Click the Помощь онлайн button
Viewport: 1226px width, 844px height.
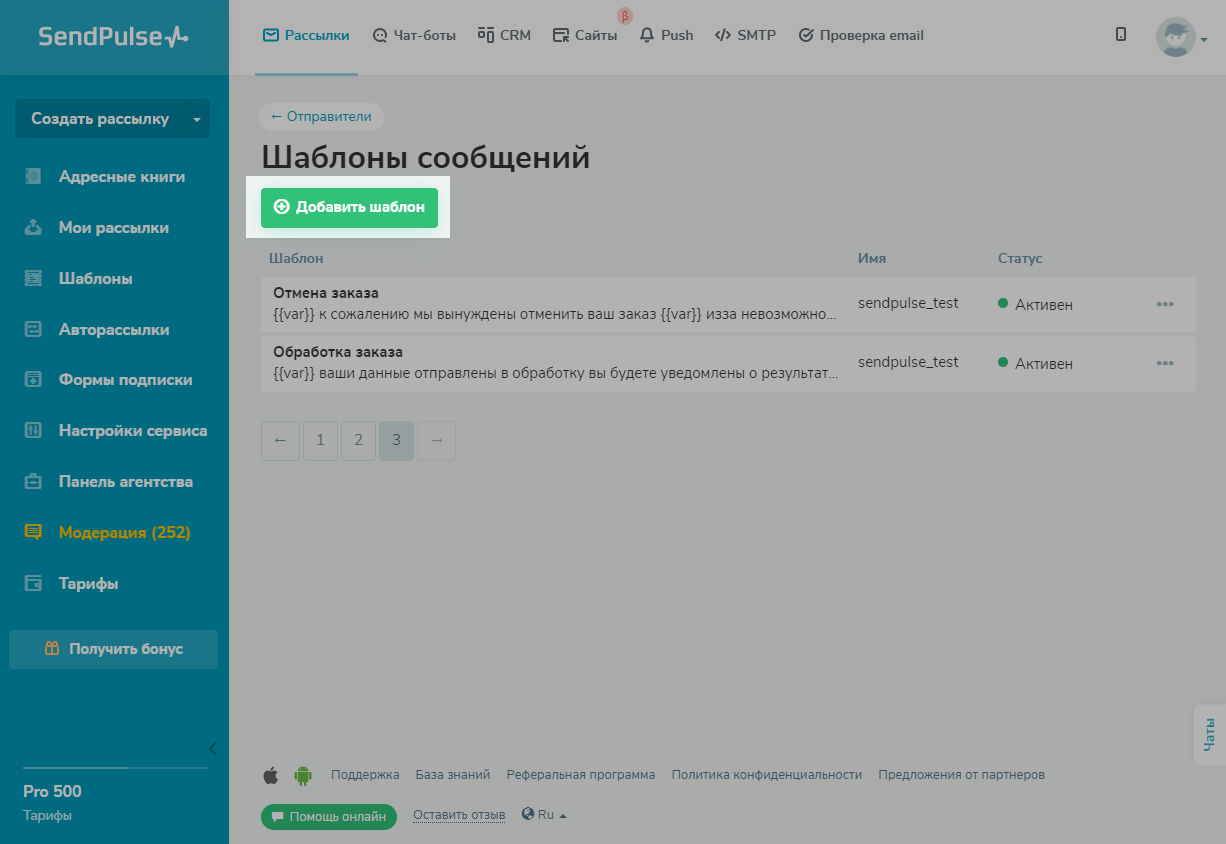pos(329,817)
